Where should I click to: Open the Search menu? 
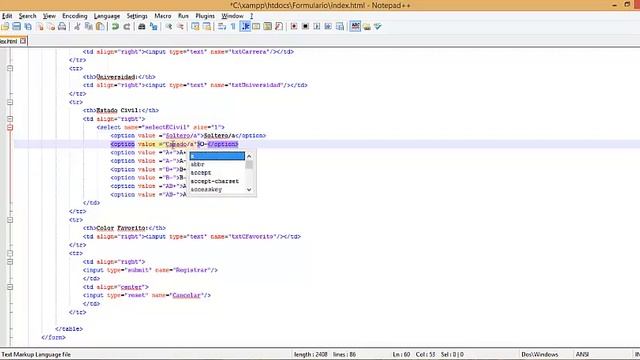[27, 16]
